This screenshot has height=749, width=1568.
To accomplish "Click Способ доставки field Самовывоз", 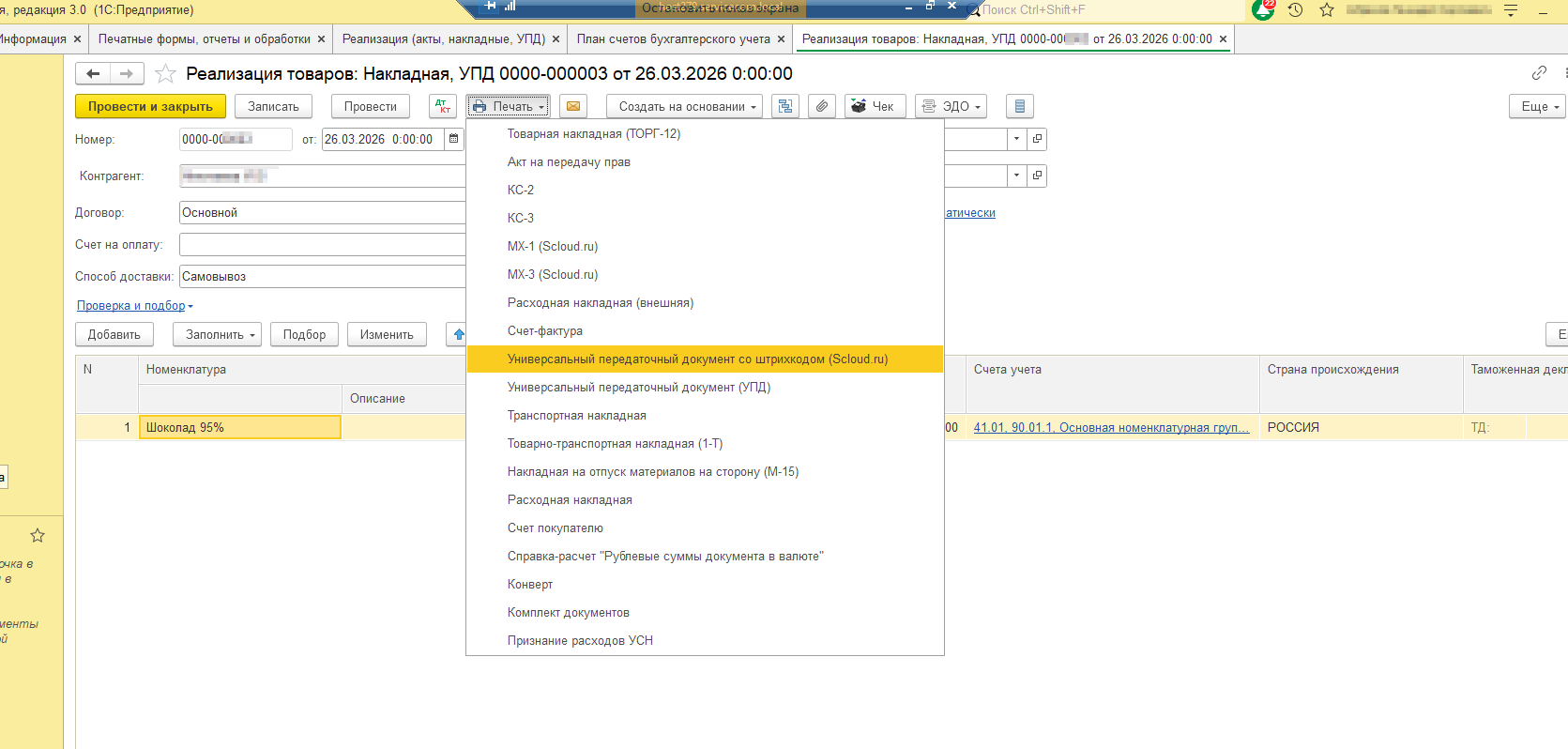I will coord(322,276).
